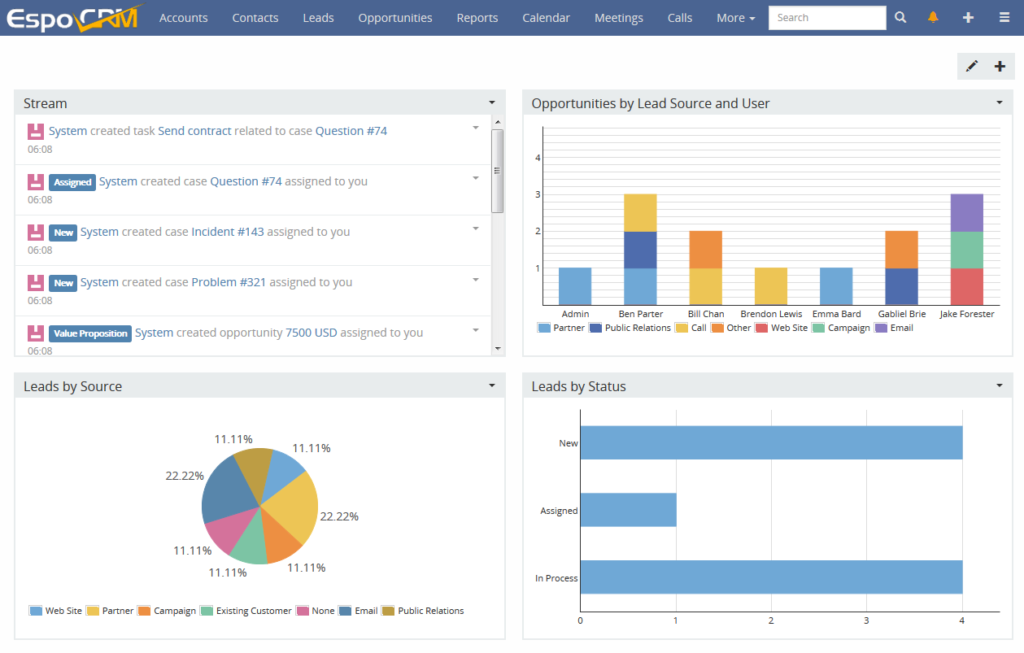Click inside the Search field
This screenshot has height=653, width=1024.
[827, 18]
